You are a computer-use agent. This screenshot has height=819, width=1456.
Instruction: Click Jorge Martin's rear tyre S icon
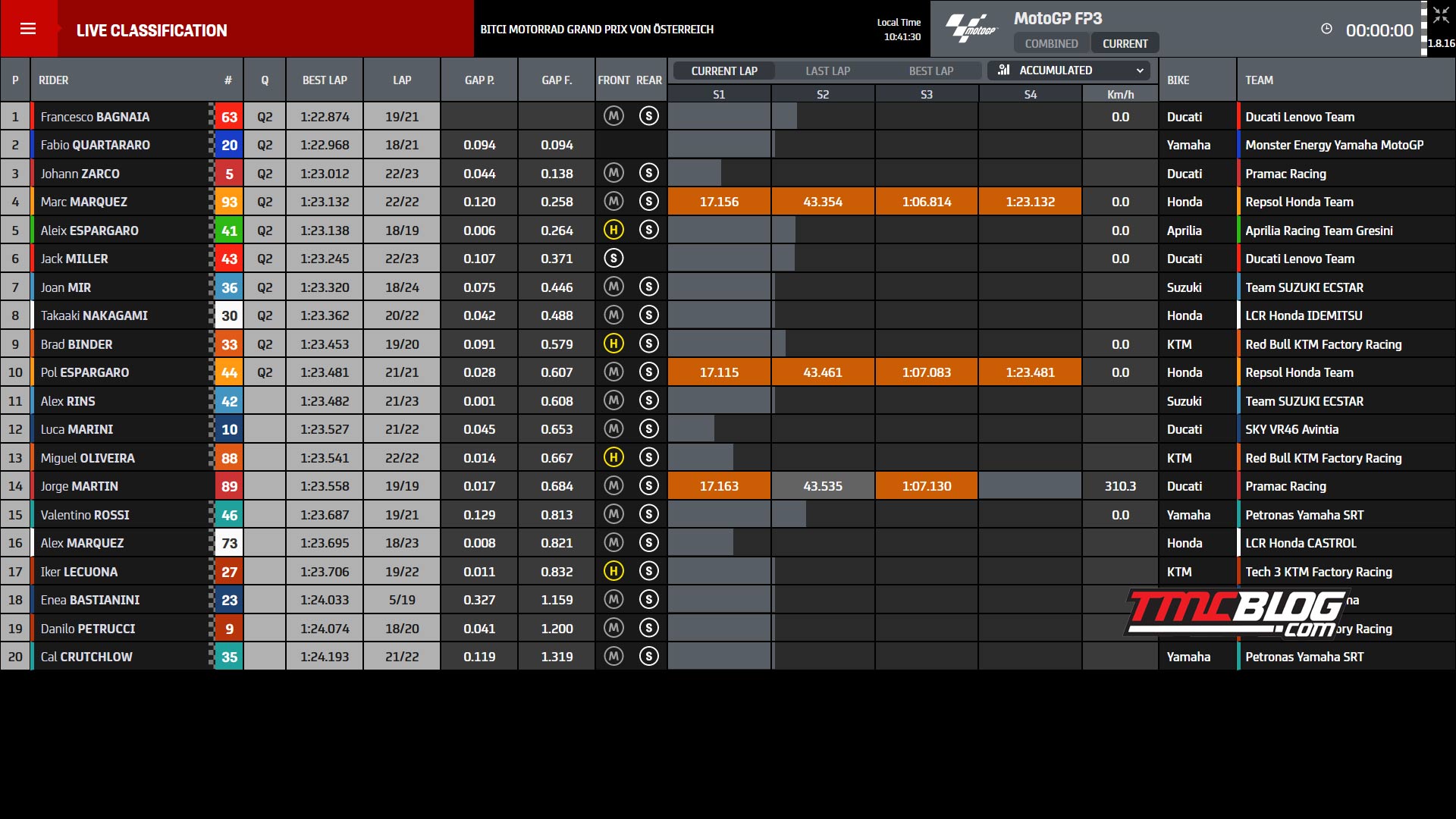click(648, 486)
